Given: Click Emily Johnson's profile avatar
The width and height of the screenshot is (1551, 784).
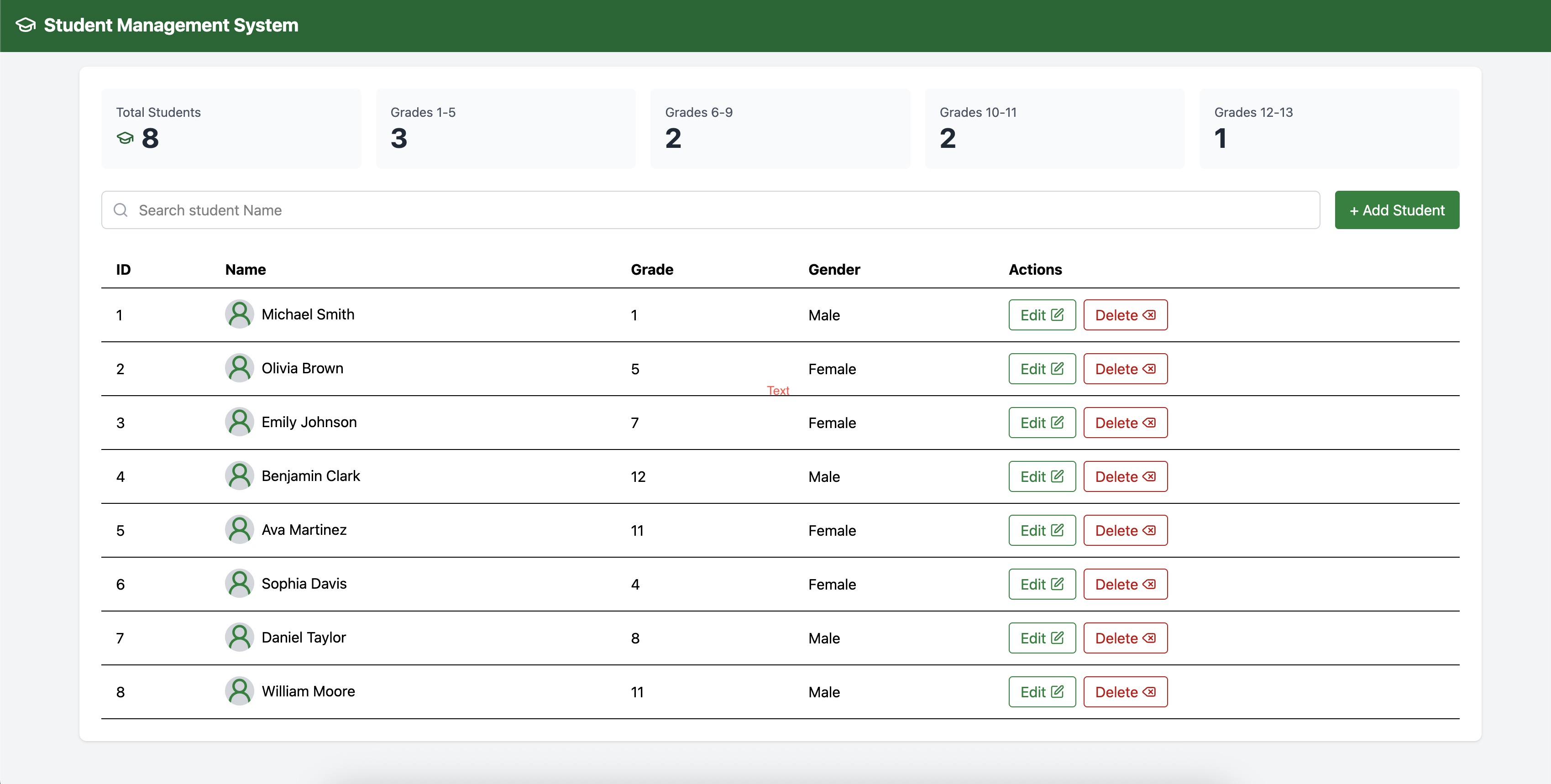Looking at the screenshot, I should (239, 422).
